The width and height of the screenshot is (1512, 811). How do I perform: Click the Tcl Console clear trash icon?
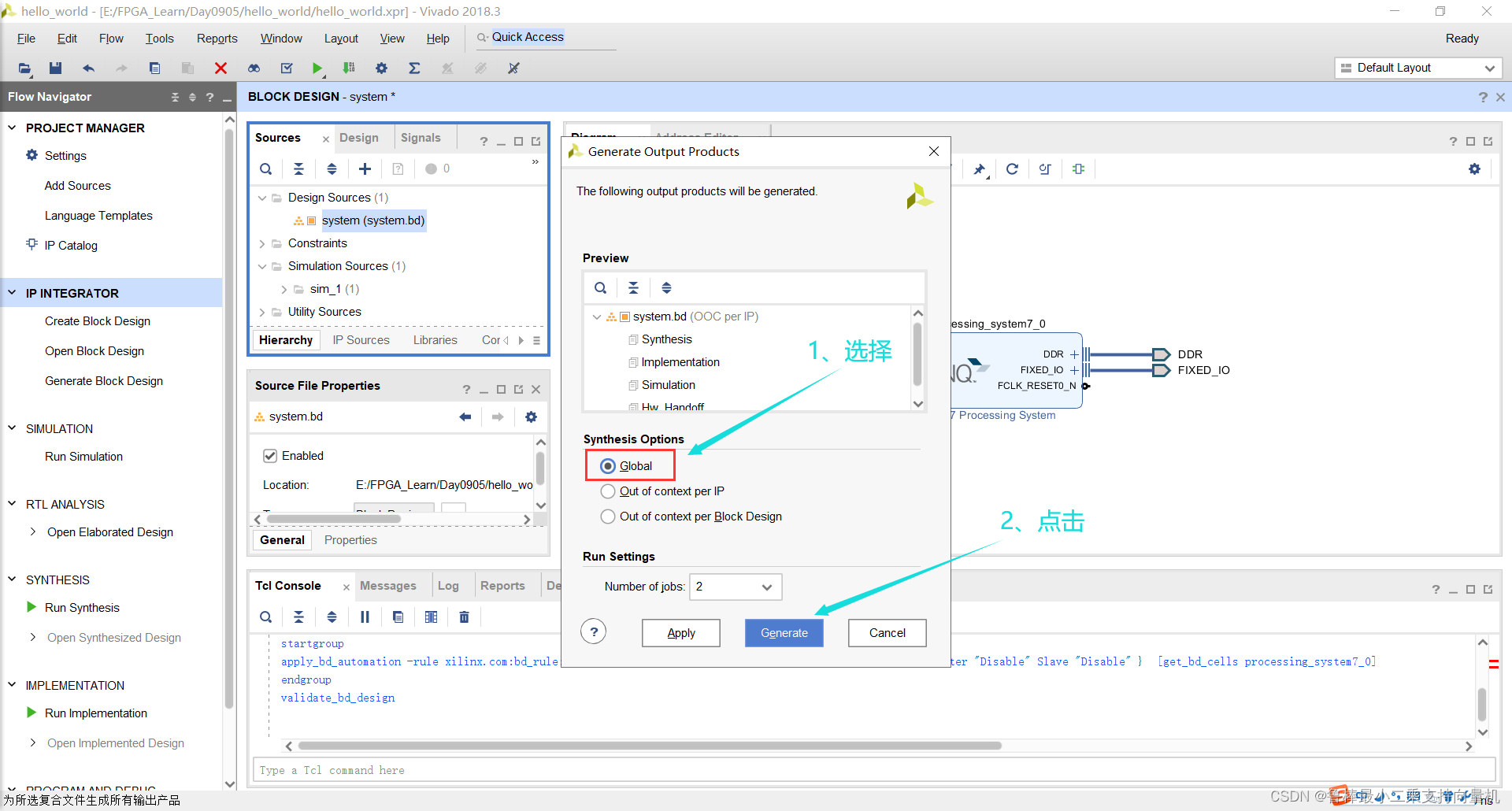464,617
